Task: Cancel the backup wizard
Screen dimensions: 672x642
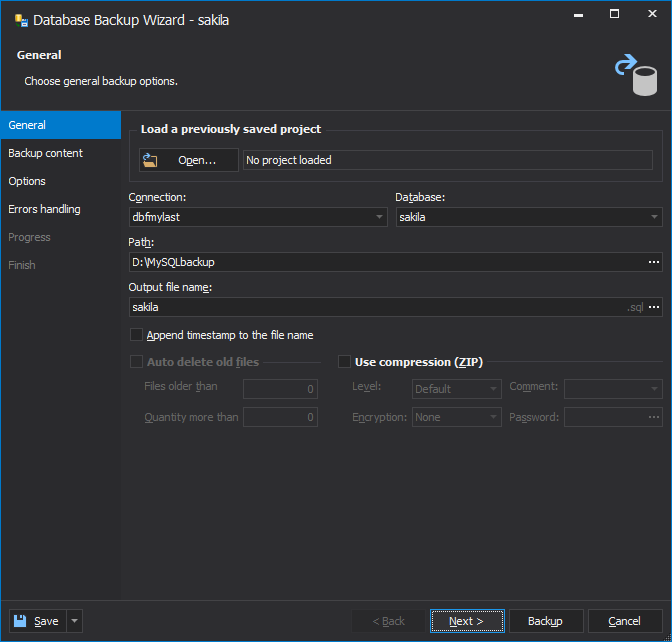Action: coord(625,621)
